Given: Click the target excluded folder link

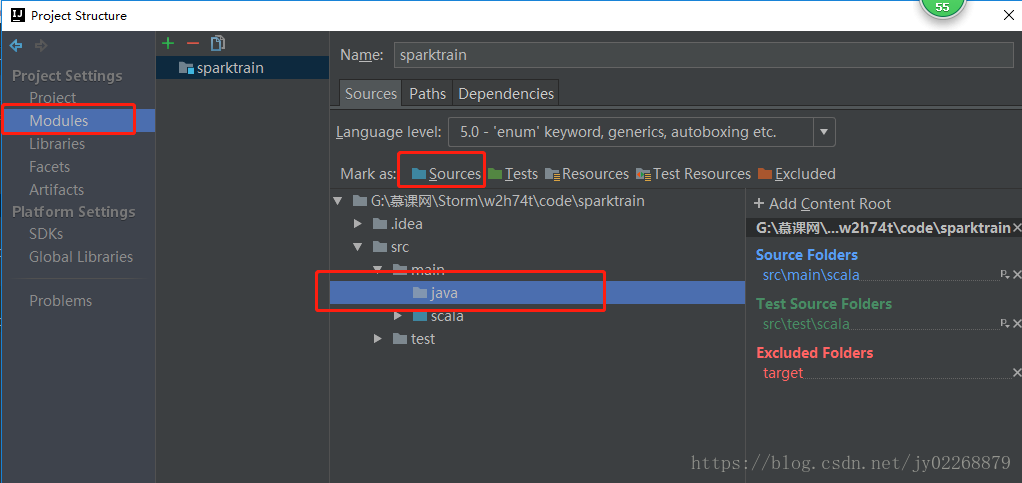Looking at the screenshot, I should pyautogui.click(x=783, y=373).
